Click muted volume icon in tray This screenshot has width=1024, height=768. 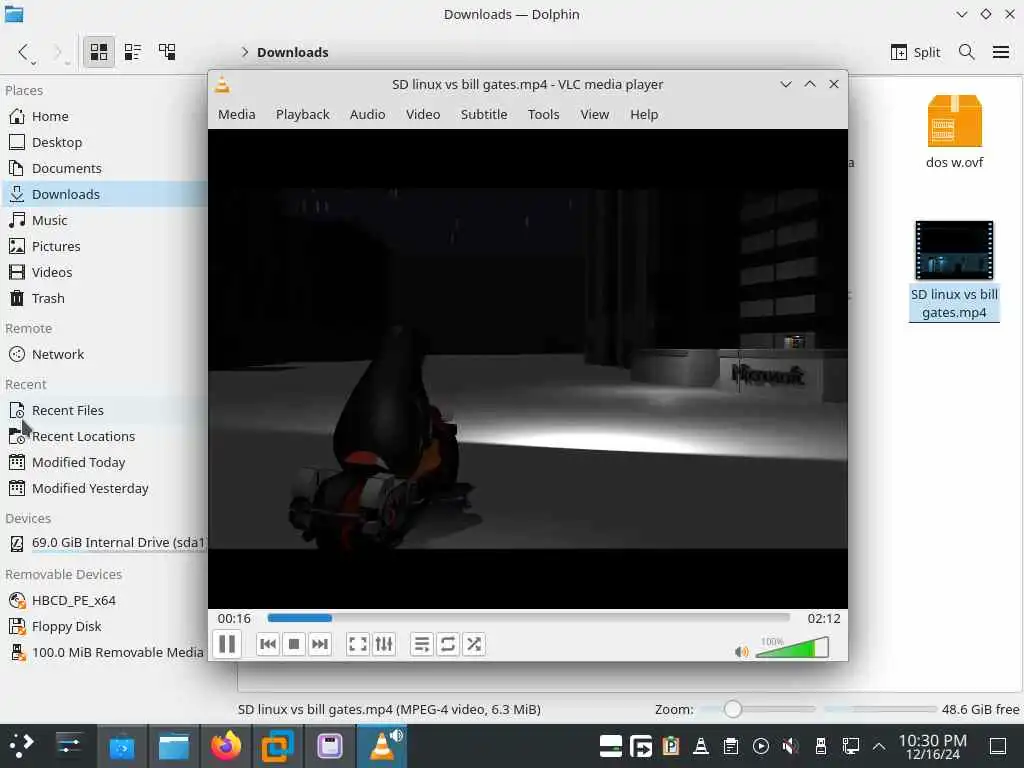point(790,746)
